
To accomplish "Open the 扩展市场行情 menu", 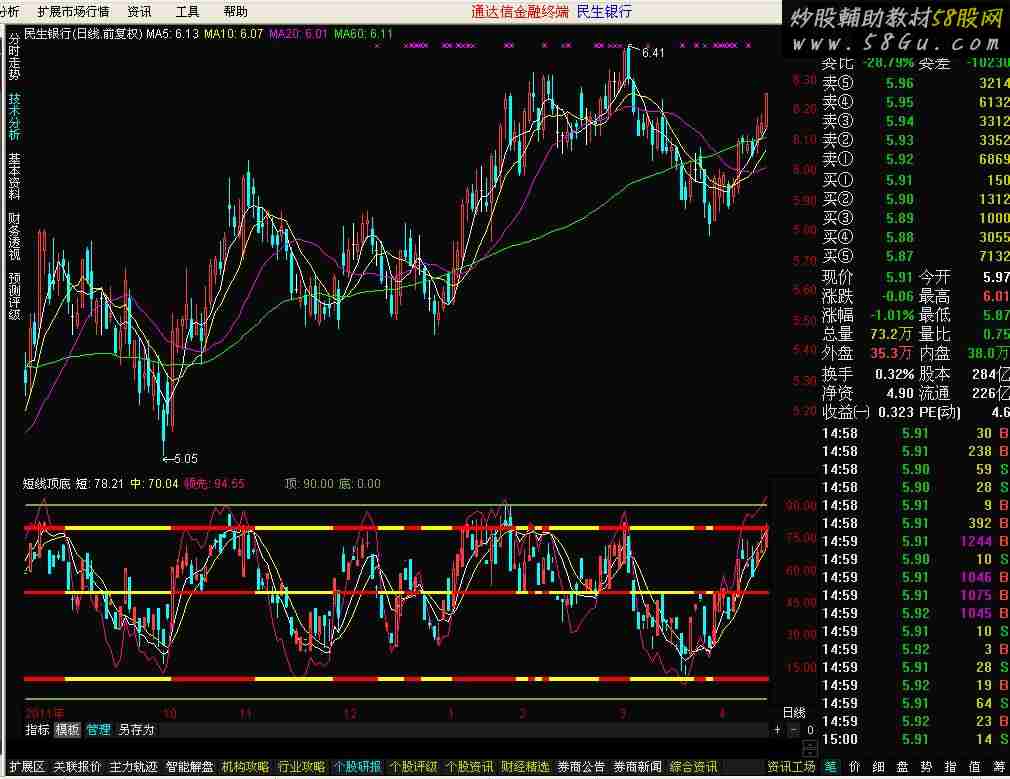I will tap(73, 12).
